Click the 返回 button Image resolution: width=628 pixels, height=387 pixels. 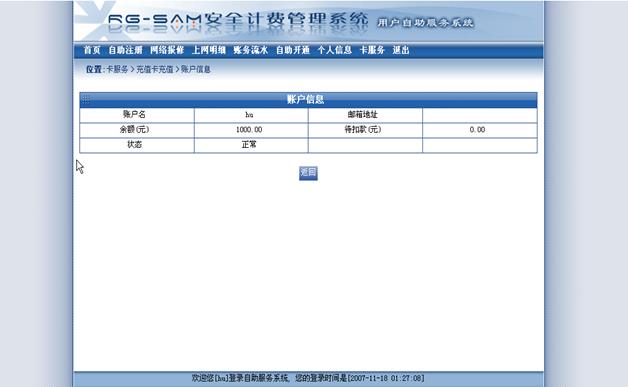click(308, 173)
